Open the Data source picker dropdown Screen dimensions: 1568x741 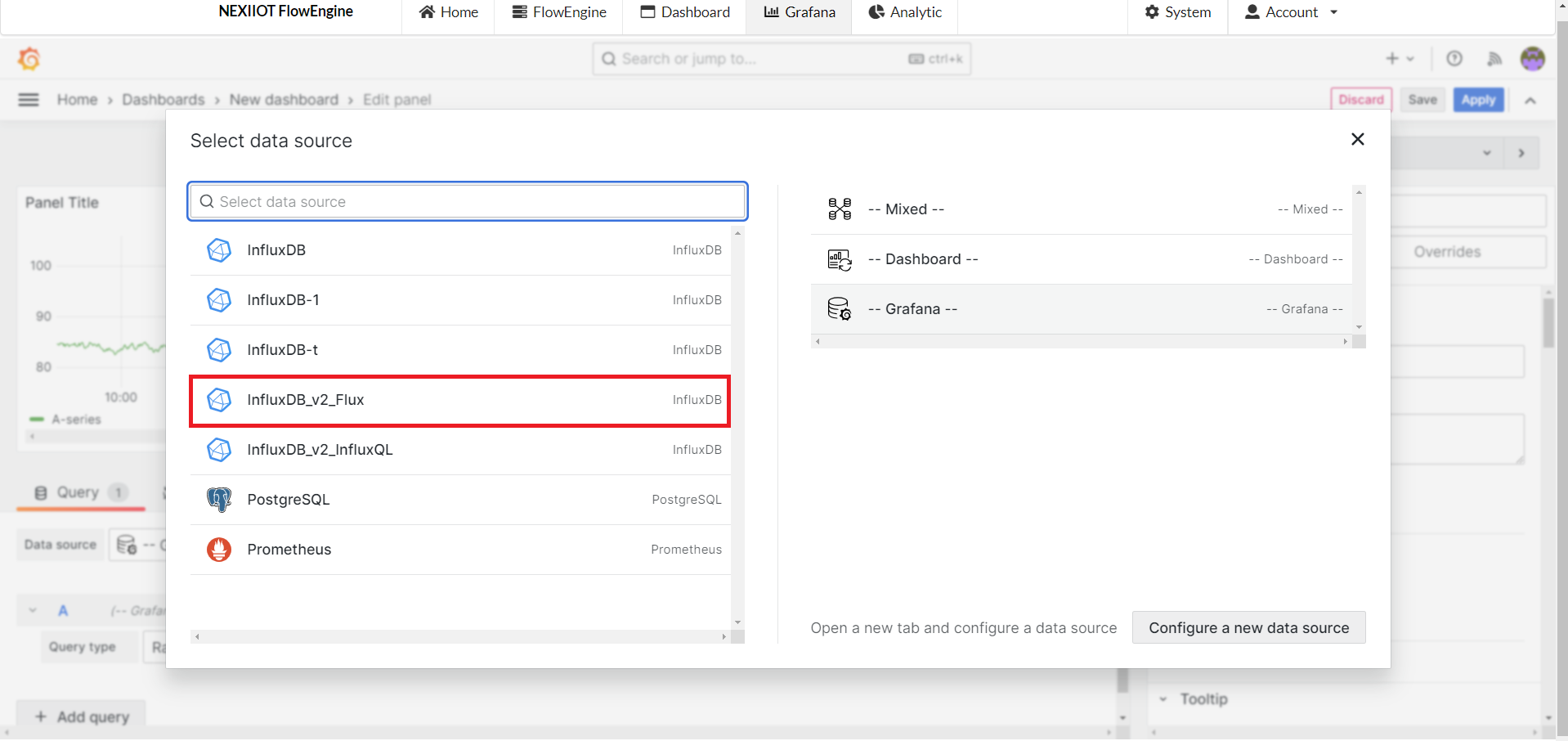pos(138,545)
